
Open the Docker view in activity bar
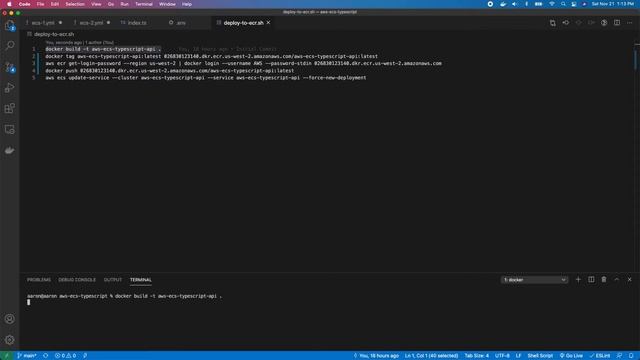point(9,150)
